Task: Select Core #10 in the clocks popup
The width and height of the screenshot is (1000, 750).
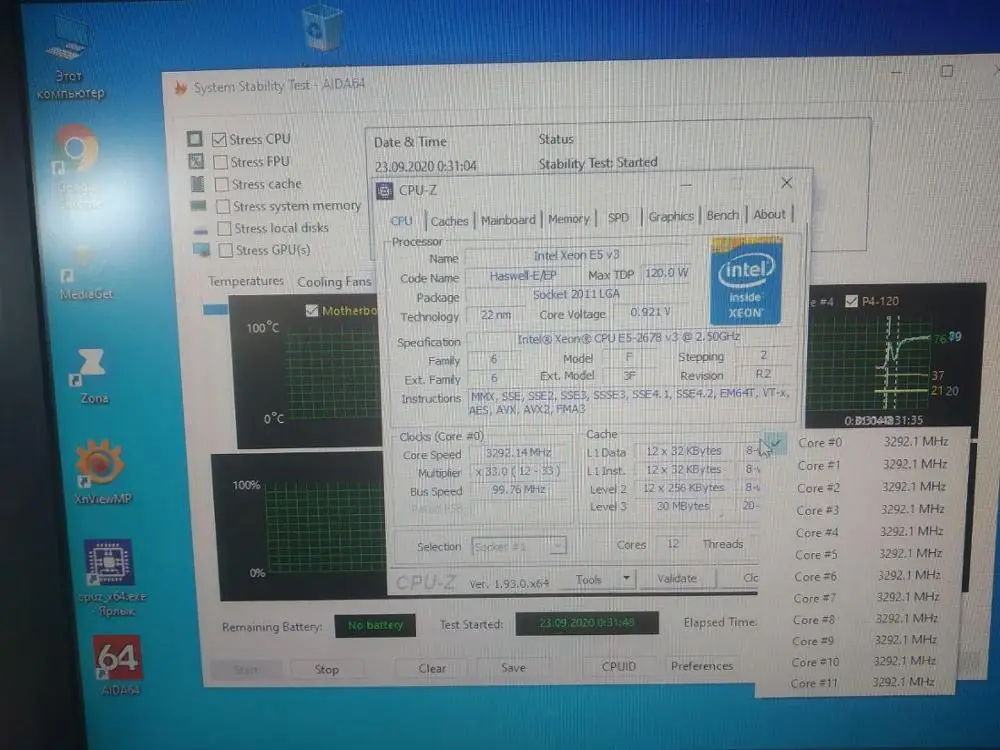Action: [x=864, y=662]
